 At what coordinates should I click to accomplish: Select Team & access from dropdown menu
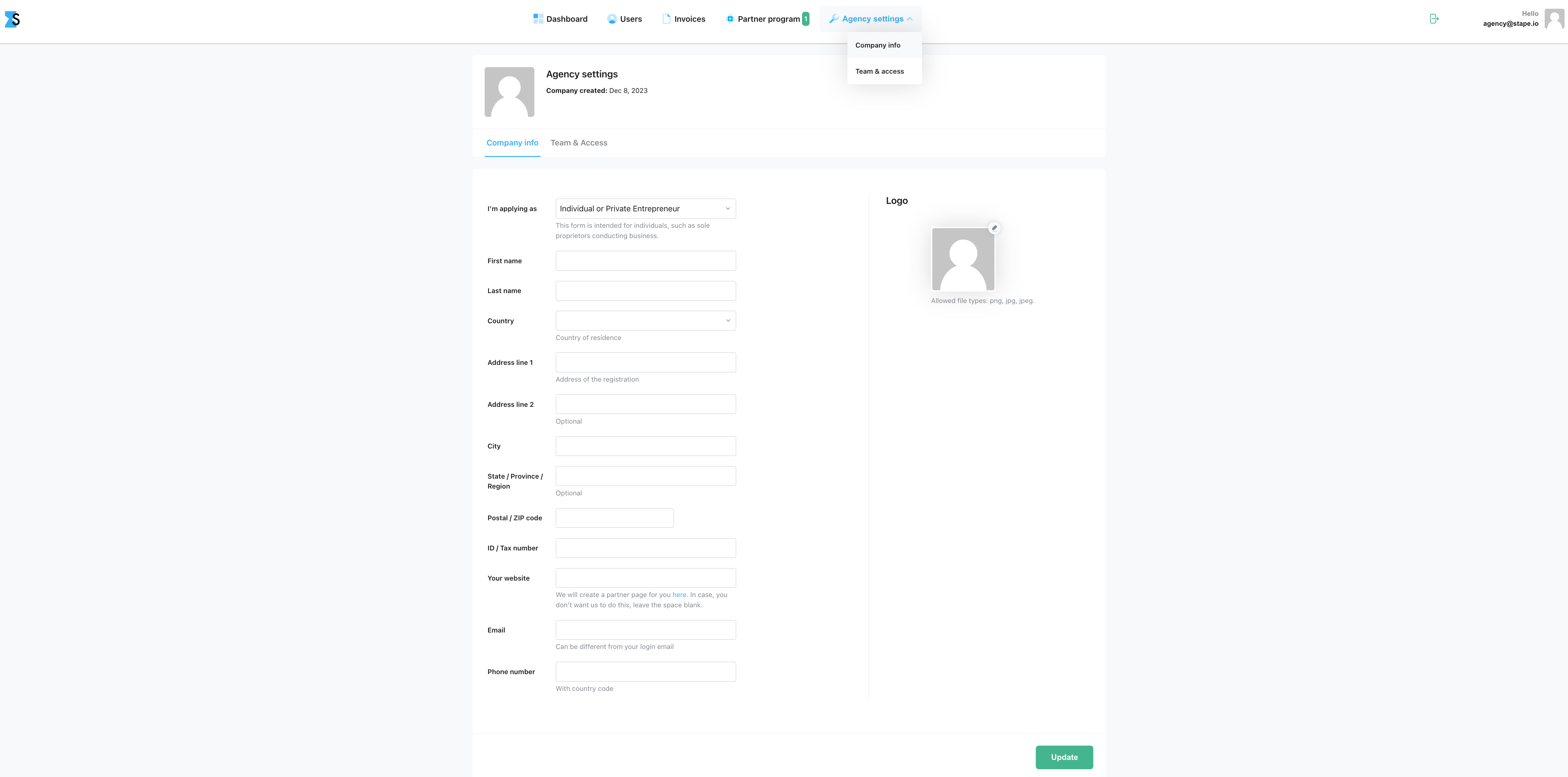click(x=884, y=71)
